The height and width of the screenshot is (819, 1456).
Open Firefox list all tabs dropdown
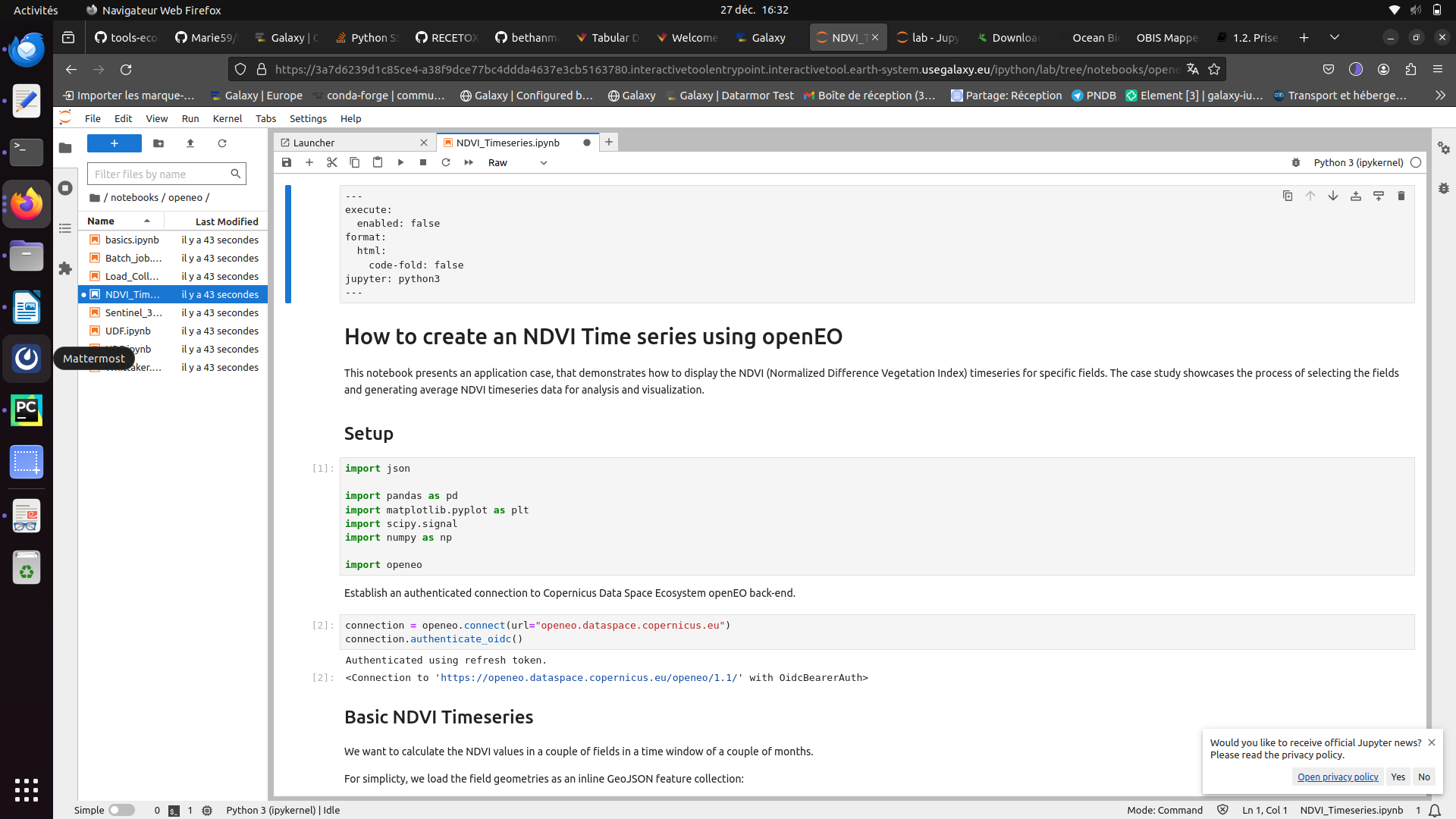pyautogui.click(x=1335, y=37)
